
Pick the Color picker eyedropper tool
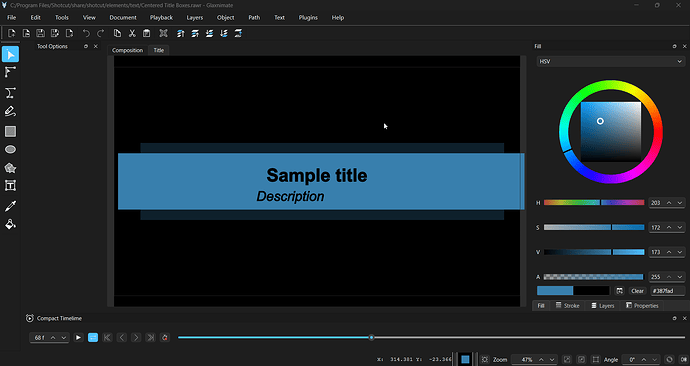(x=11, y=206)
